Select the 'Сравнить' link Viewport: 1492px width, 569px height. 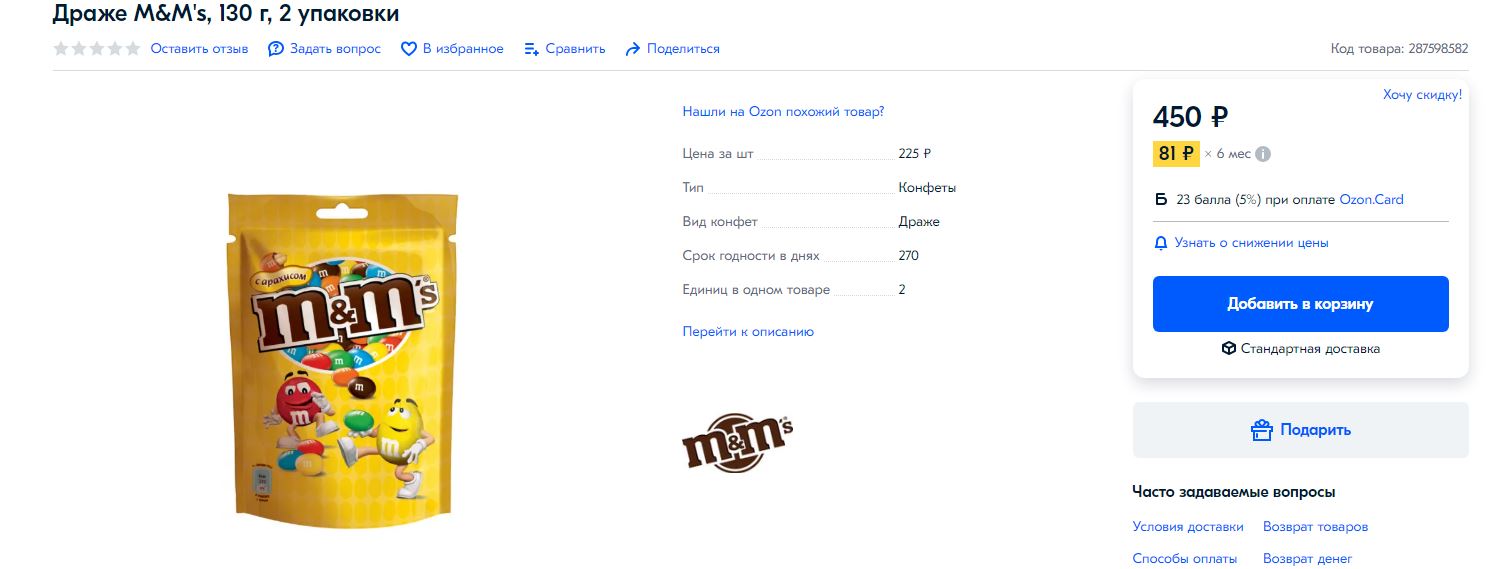(575, 48)
